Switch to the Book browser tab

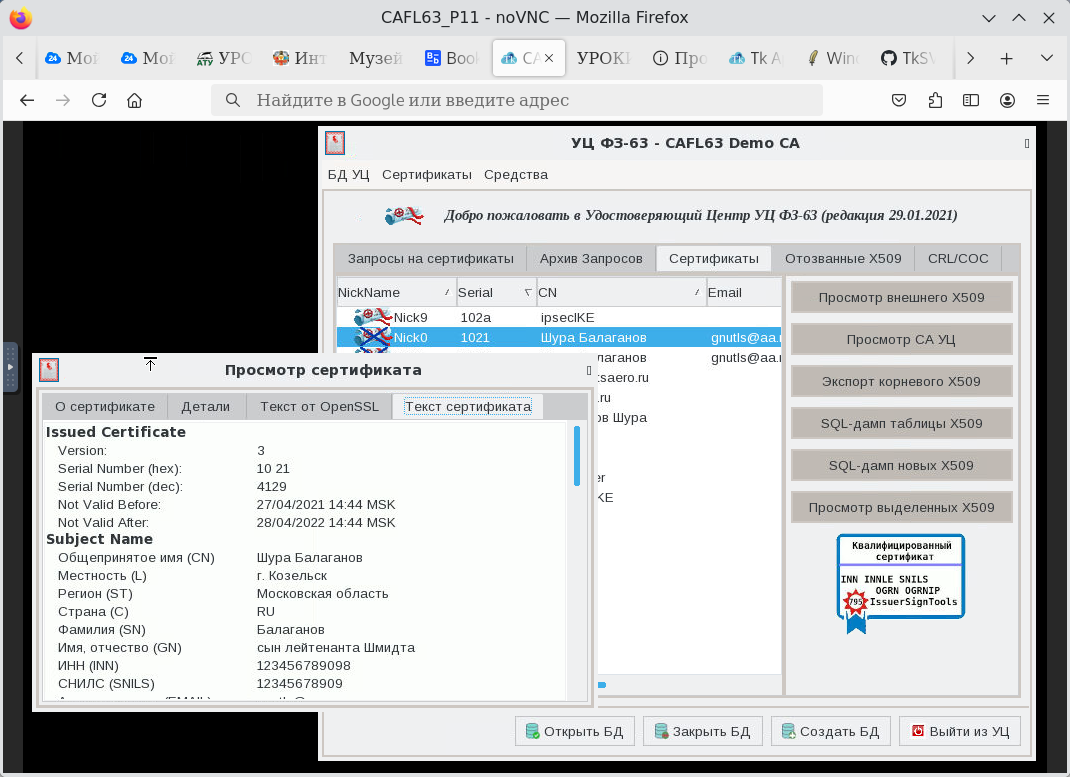[x=452, y=59]
